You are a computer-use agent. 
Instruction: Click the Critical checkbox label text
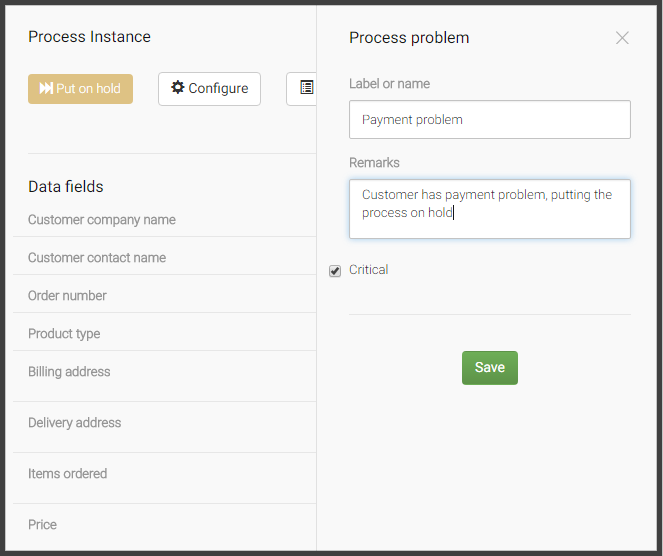click(368, 270)
